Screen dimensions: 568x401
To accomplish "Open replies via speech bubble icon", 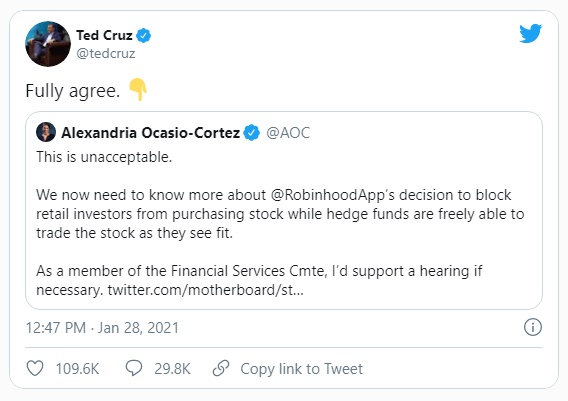I will click(134, 368).
